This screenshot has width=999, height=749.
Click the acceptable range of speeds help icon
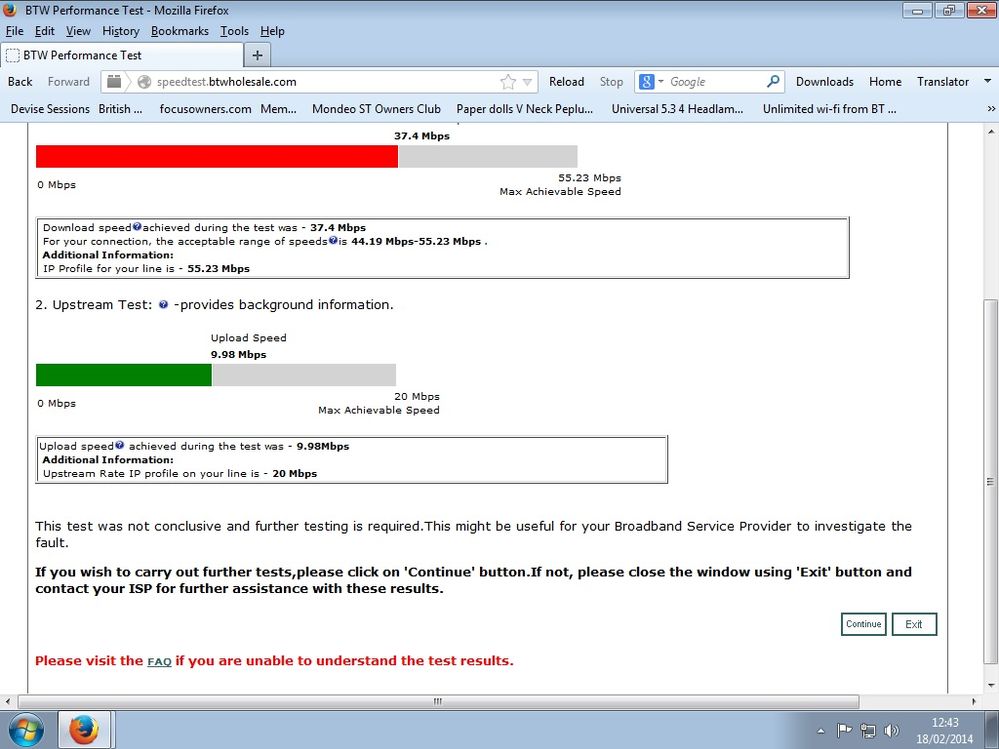pos(333,240)
